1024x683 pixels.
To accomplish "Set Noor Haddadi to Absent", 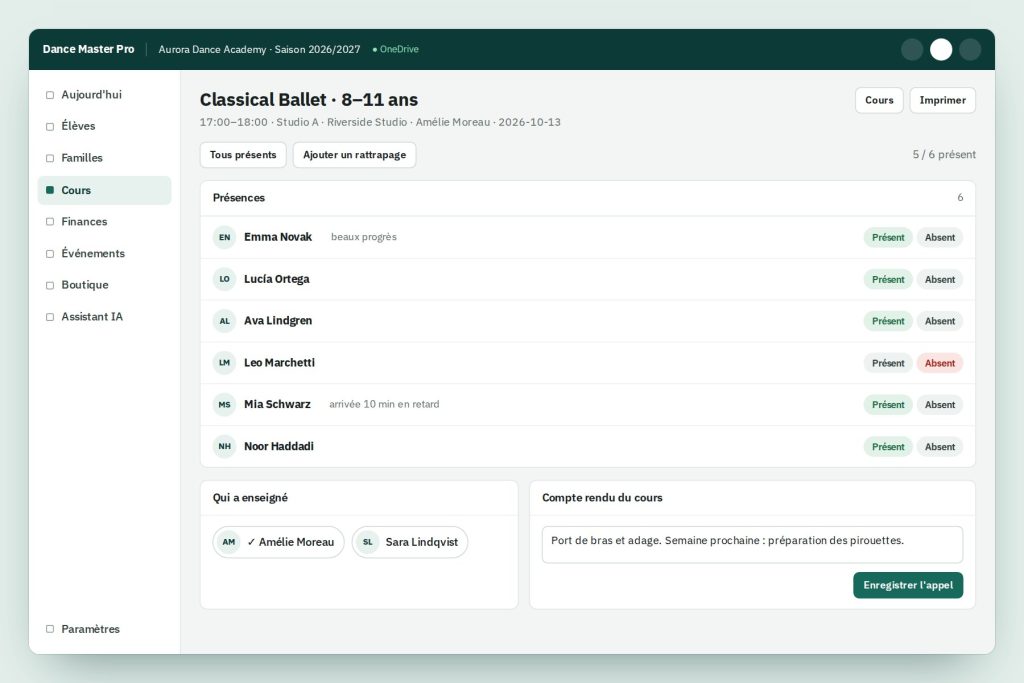I will 940,447.
